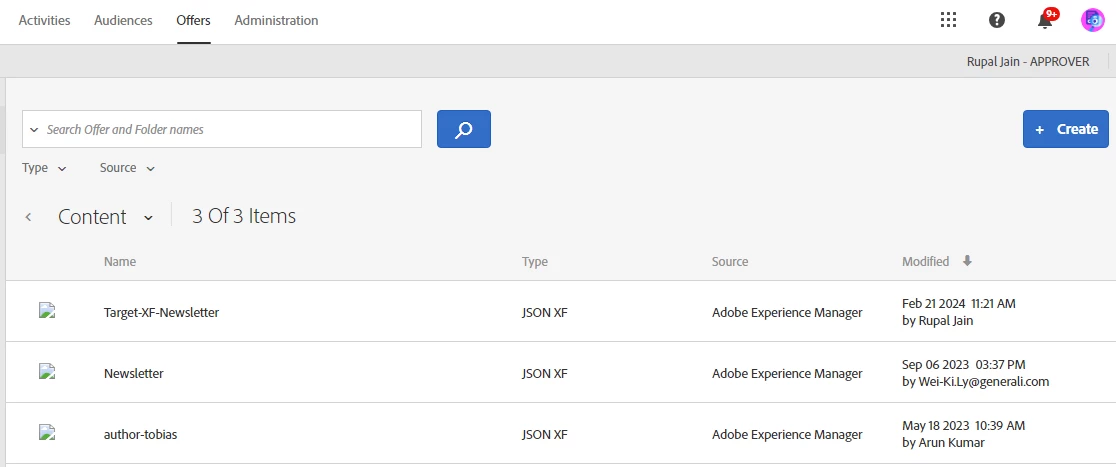Open the Target-XF-Newsletter offer name

(x=161, y=312)
